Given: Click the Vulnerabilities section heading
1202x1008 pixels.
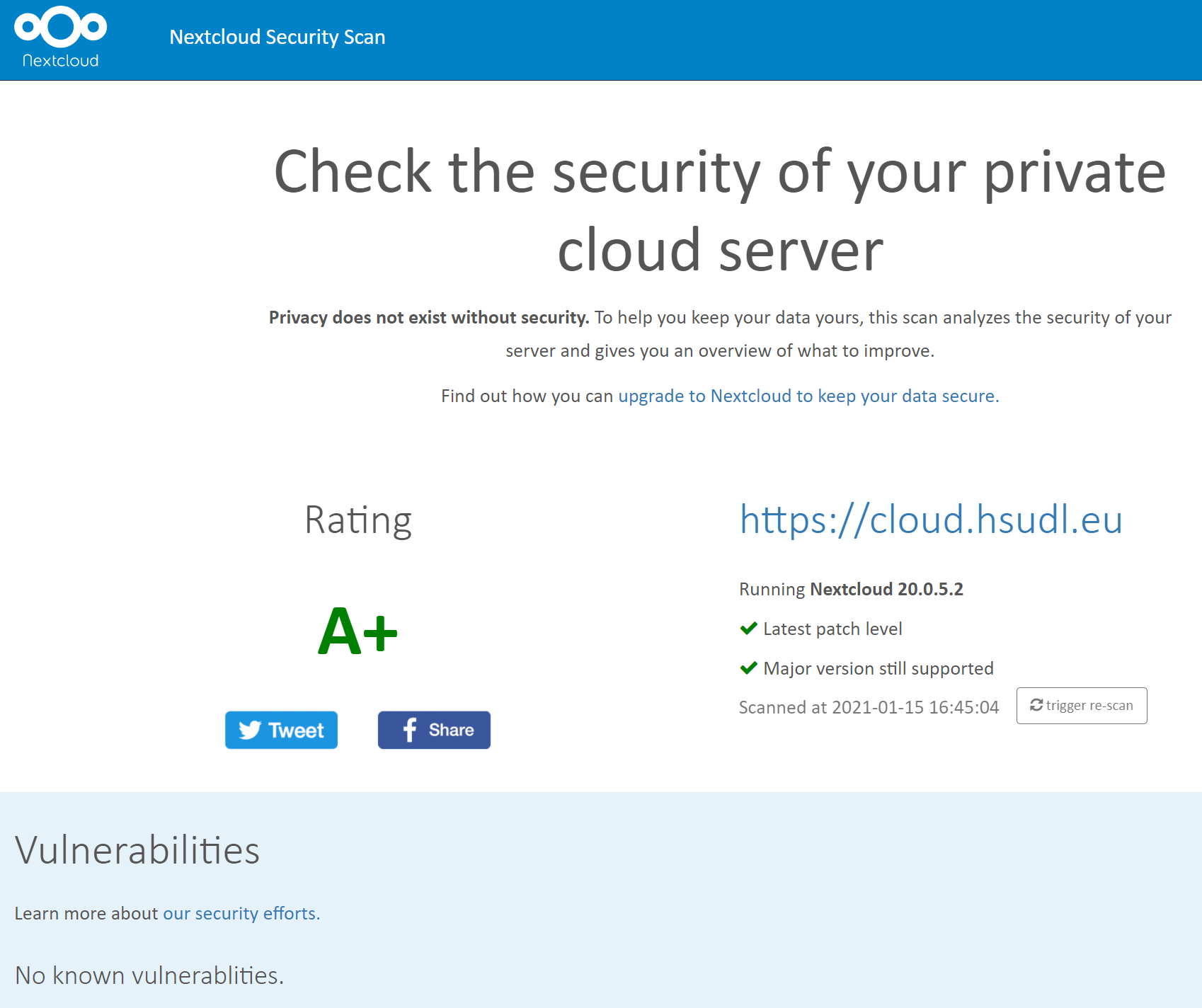Looking at the screenshot, I should pyautogui.click(x=137, y=850).
